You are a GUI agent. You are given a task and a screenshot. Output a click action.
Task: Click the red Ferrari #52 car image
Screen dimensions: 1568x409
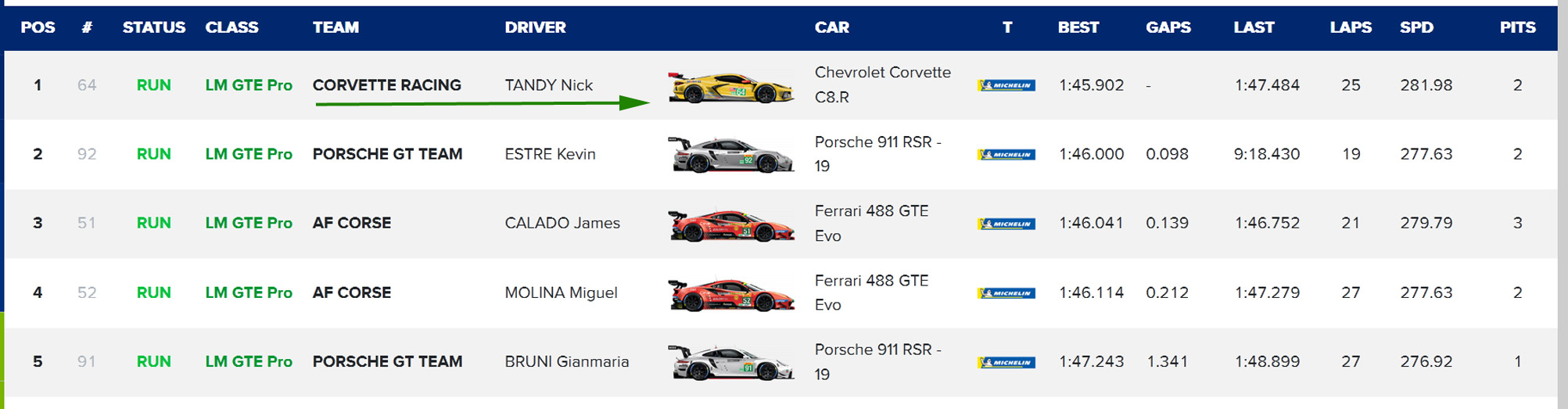click(x=731, y=294)
